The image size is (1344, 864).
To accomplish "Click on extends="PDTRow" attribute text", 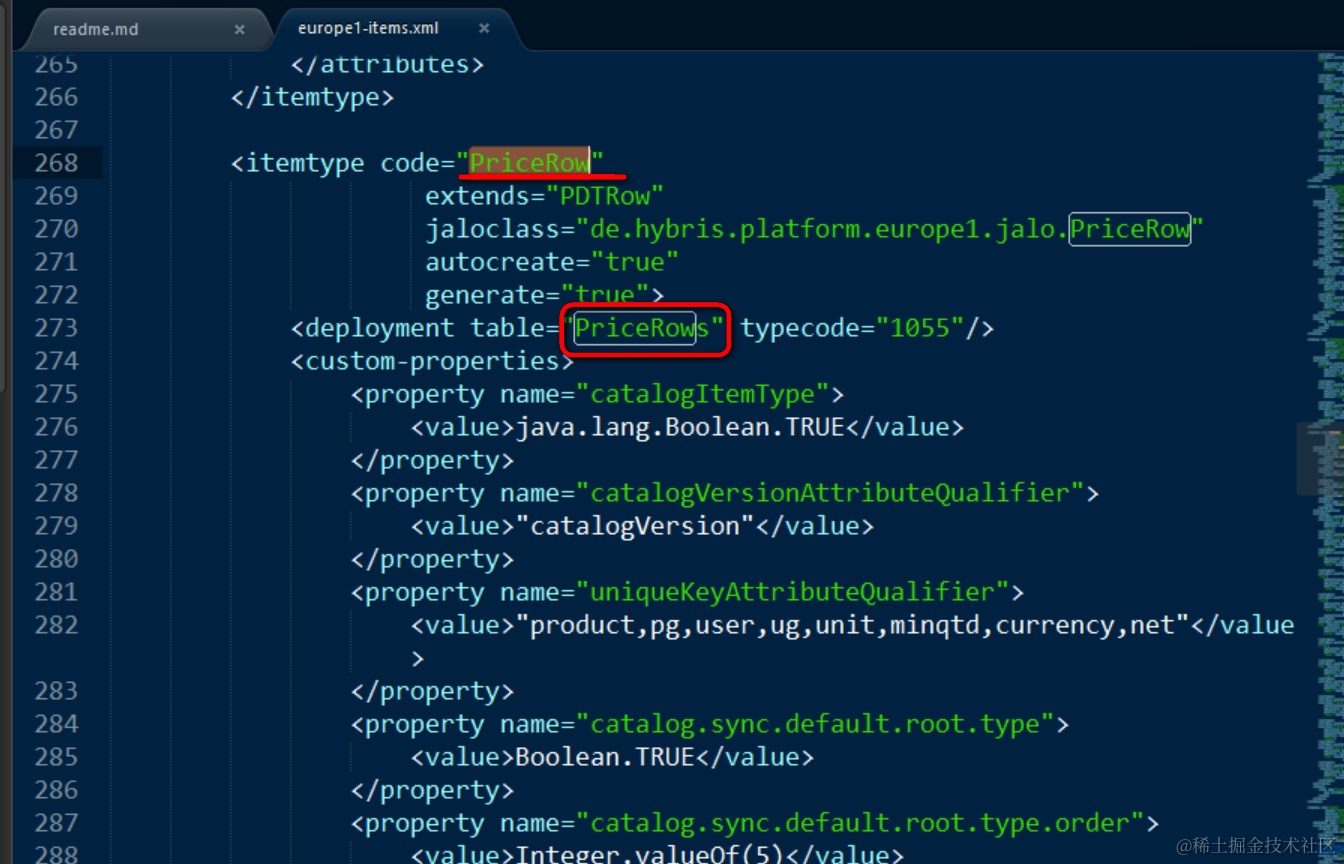I will (x=545, y=196).
